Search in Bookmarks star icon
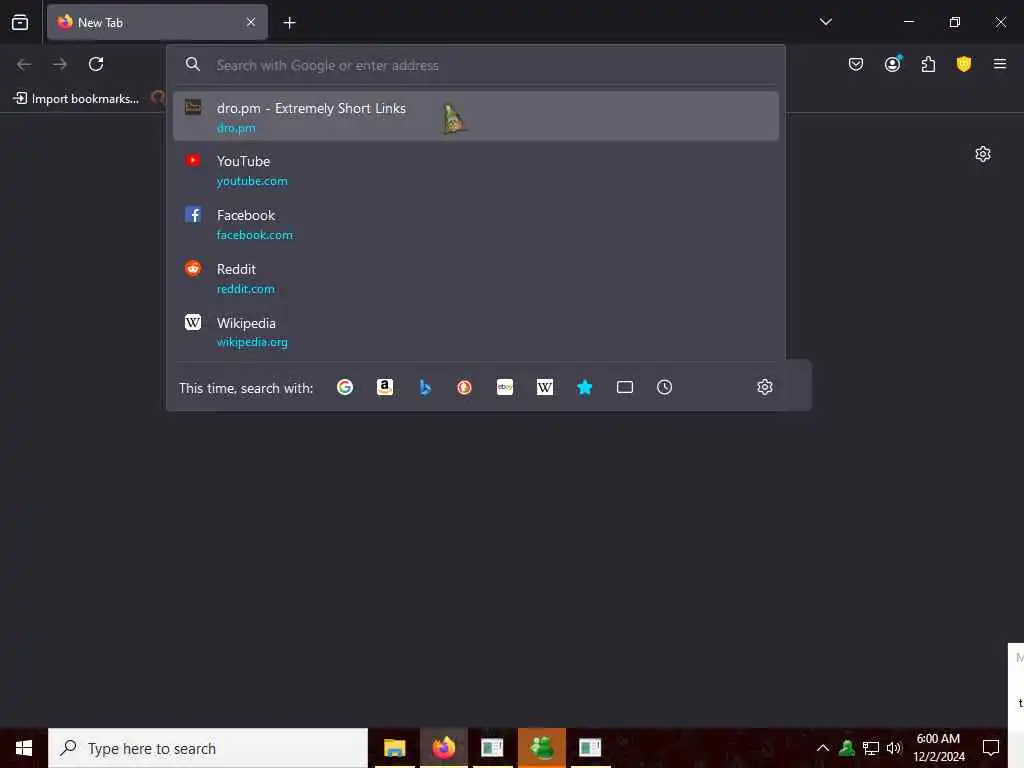The width and height of the screenshot is (1024, 768). point(584,387)
